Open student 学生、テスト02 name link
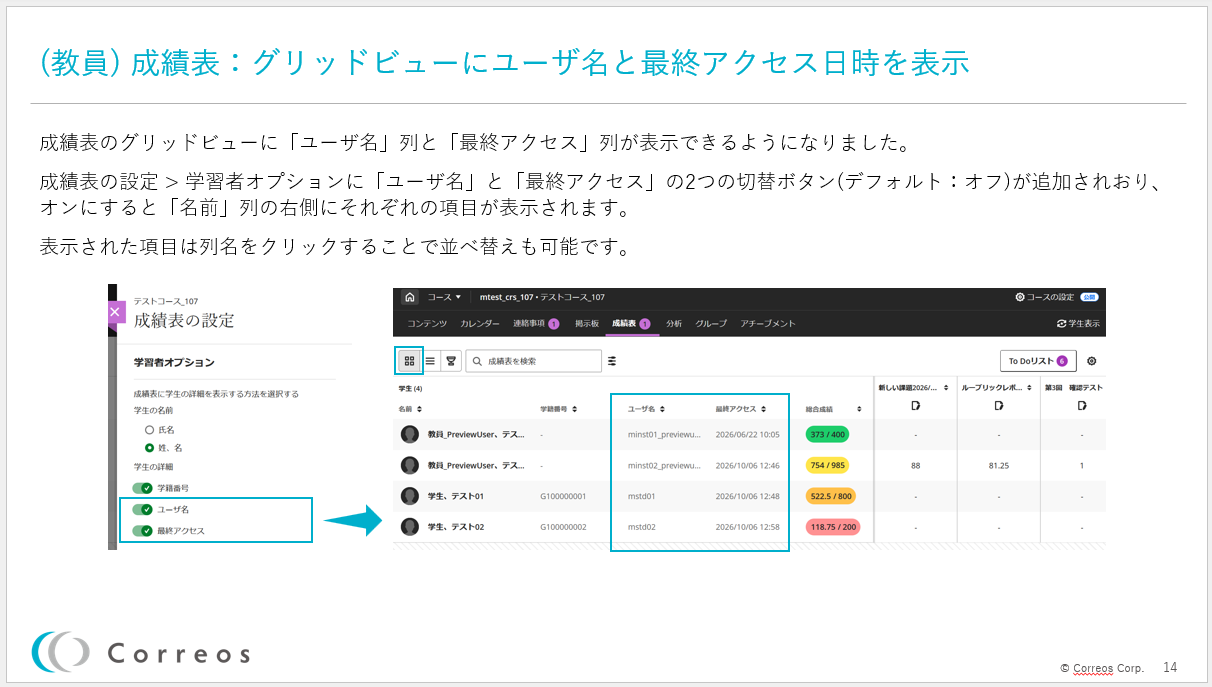Screen dimensions: 1212x687 point(456,526)
